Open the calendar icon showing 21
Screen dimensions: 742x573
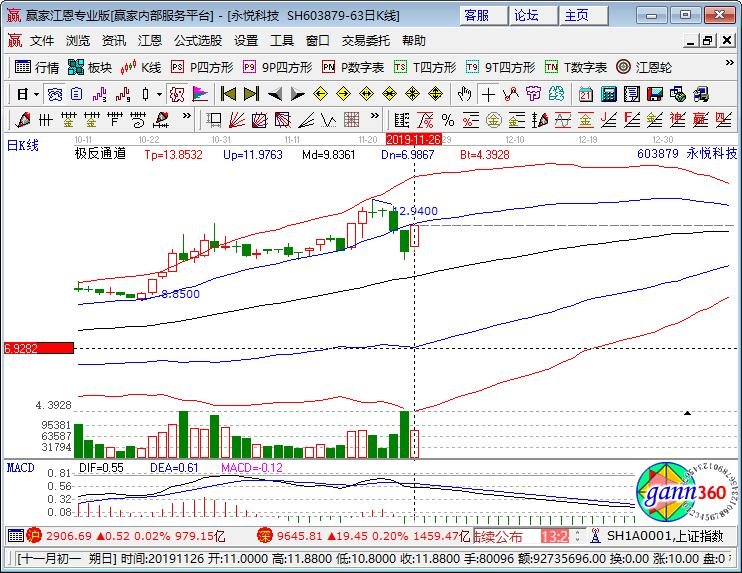tap(586, 95)
